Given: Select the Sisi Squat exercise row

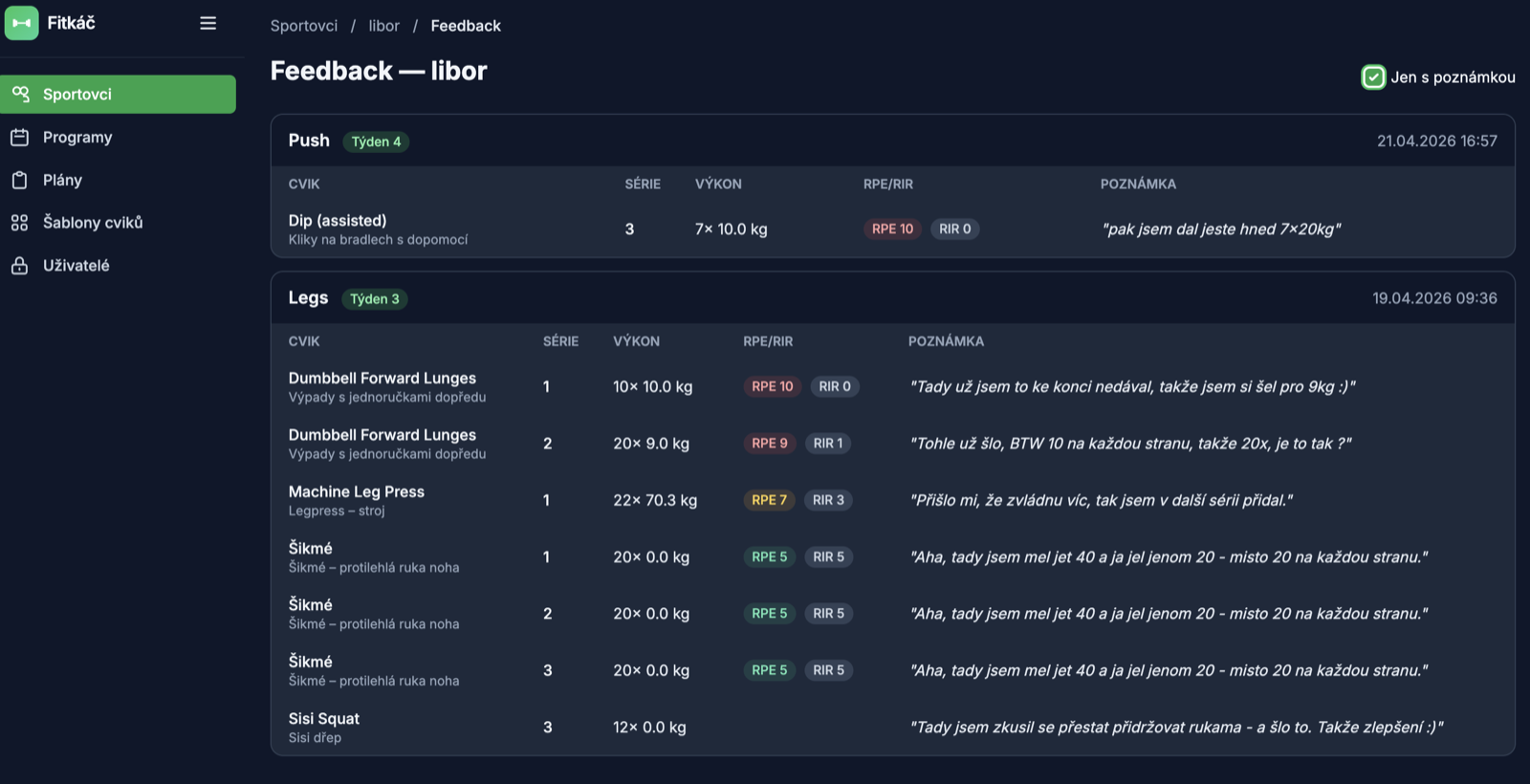Looking at the screenshot, I should coord(893,728).
